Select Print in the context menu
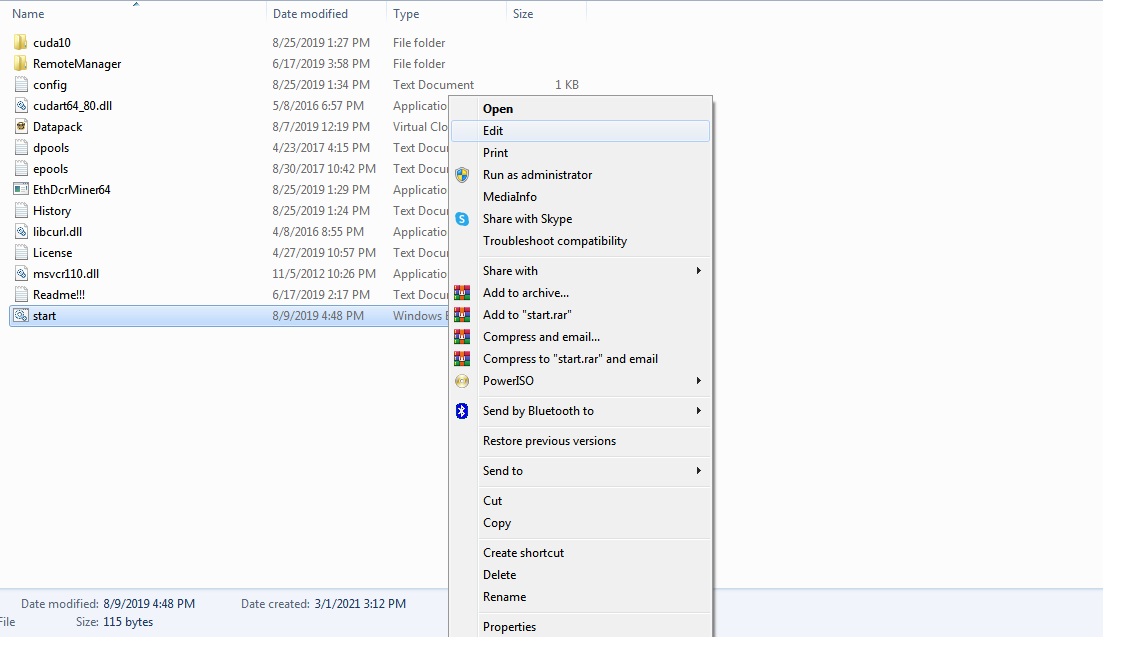The image size is (1126, 650). point(580,153)
